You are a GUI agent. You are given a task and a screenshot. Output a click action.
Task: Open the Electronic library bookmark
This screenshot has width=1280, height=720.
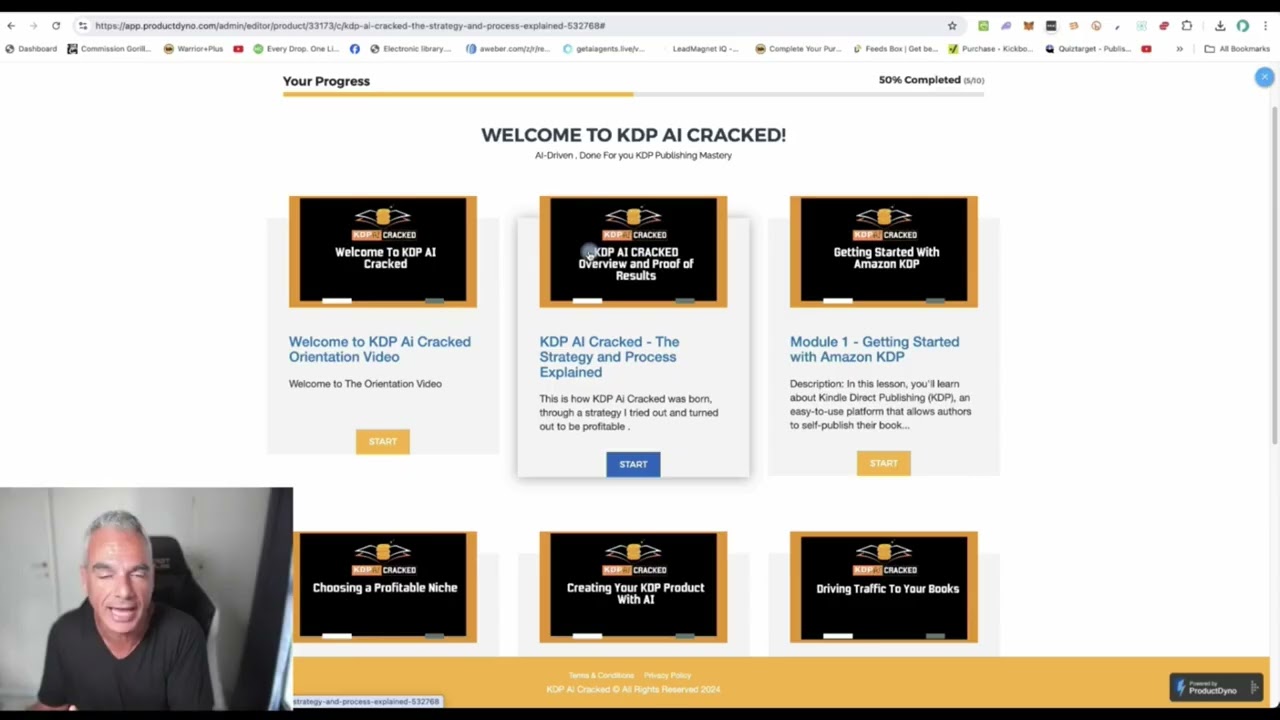410,49
